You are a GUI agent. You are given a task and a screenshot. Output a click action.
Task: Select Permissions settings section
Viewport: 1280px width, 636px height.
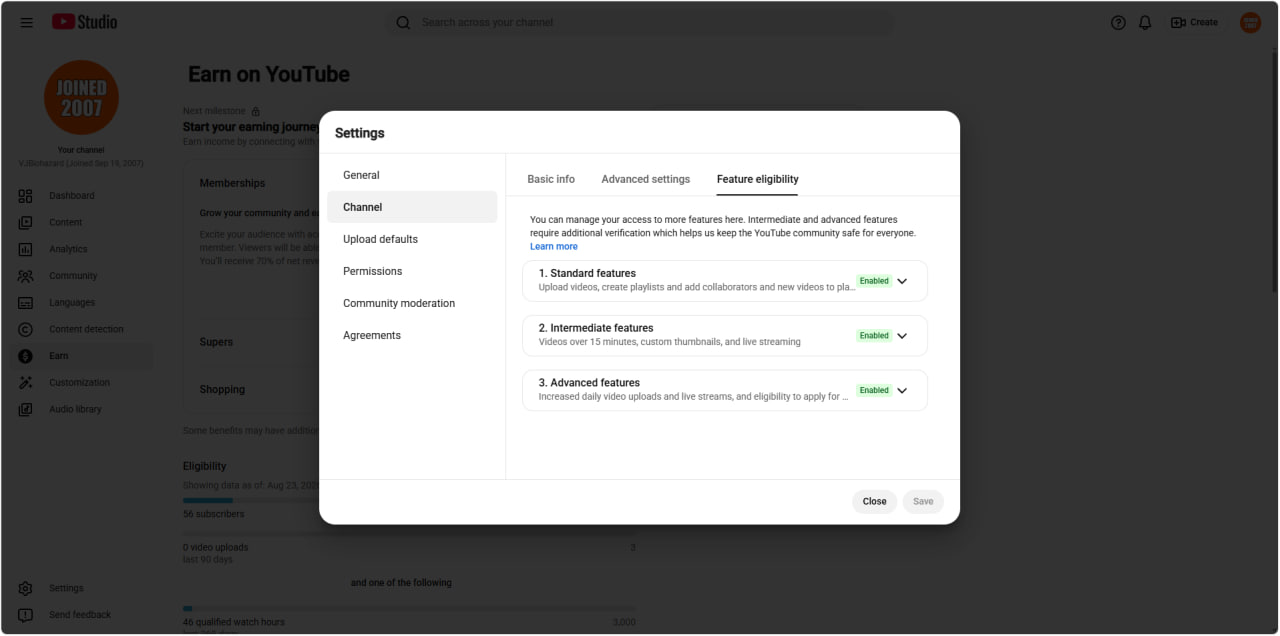click(412, 271)
